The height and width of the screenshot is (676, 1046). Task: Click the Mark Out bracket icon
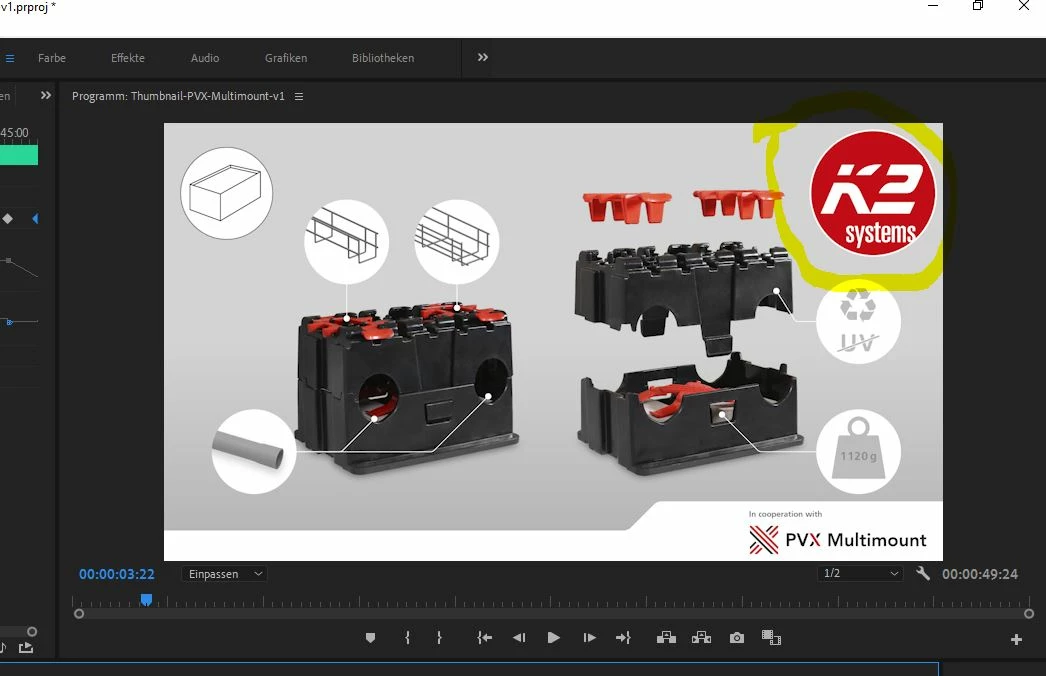(x=439, y=638)
